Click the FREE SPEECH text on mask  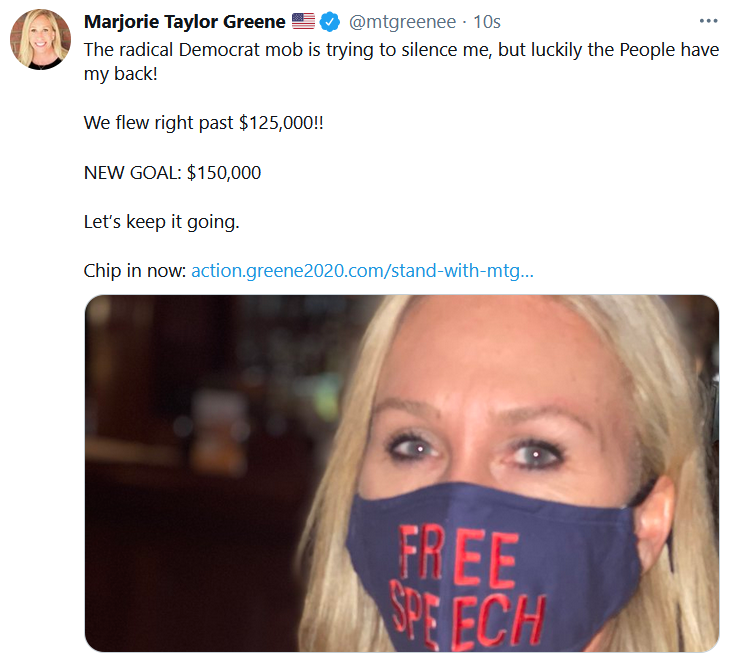[x=466, y=586]
